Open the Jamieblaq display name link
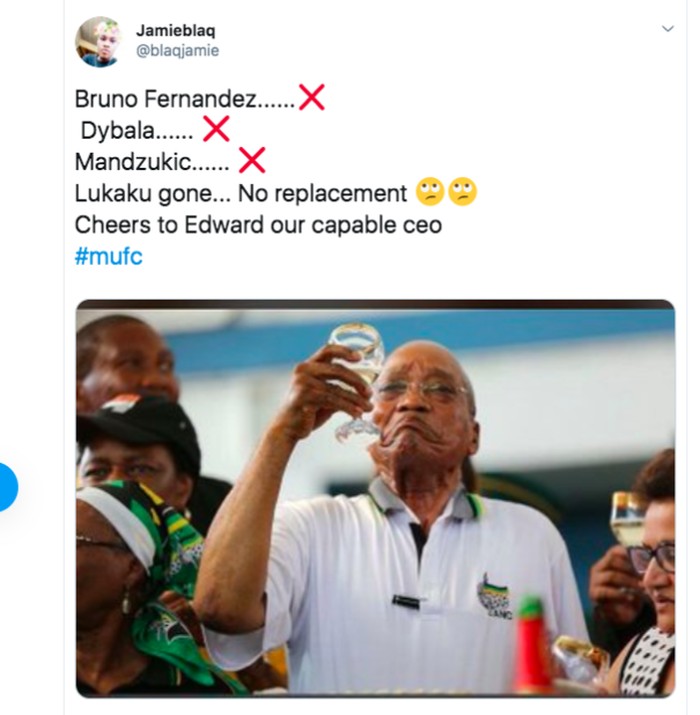Screen dimensions: 700x715 pos(168,30)
